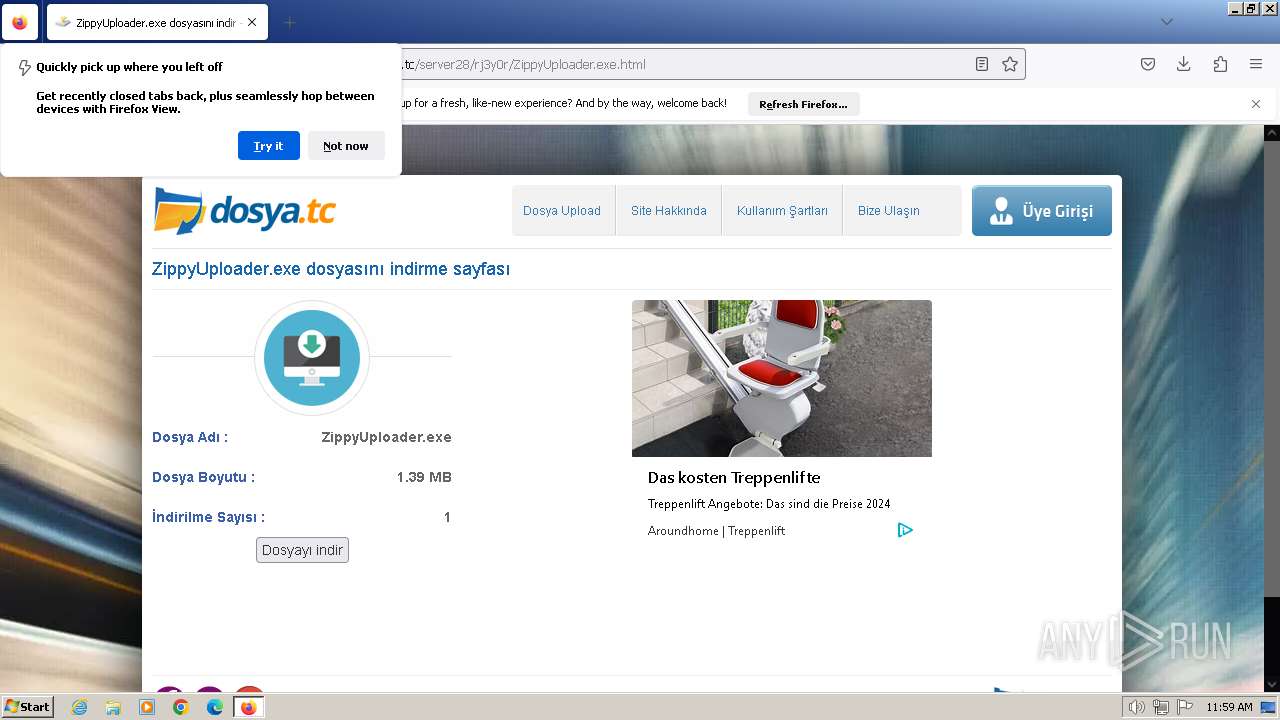This screenshot has height=720, width=1280.
Task: Open the Extensions puzzle icon
Action: [1220, 64]
